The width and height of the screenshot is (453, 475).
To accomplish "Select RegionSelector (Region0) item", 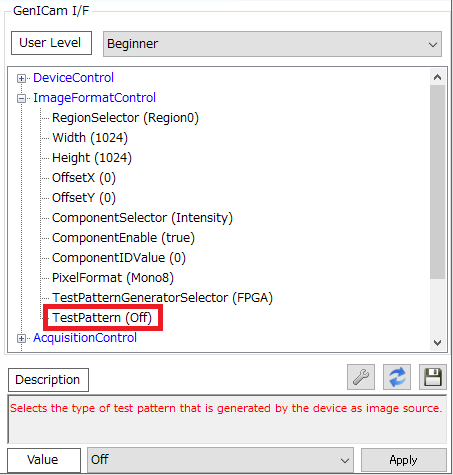I will click(x=125, y=118).
